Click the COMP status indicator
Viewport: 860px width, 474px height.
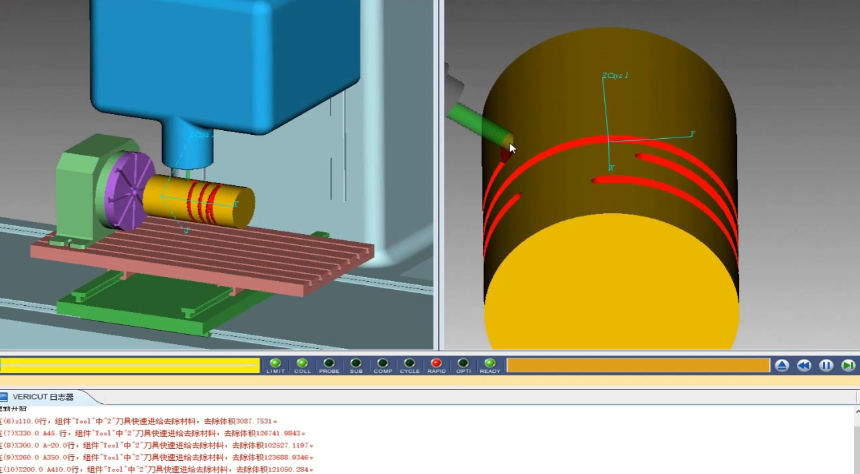(383, 364)
